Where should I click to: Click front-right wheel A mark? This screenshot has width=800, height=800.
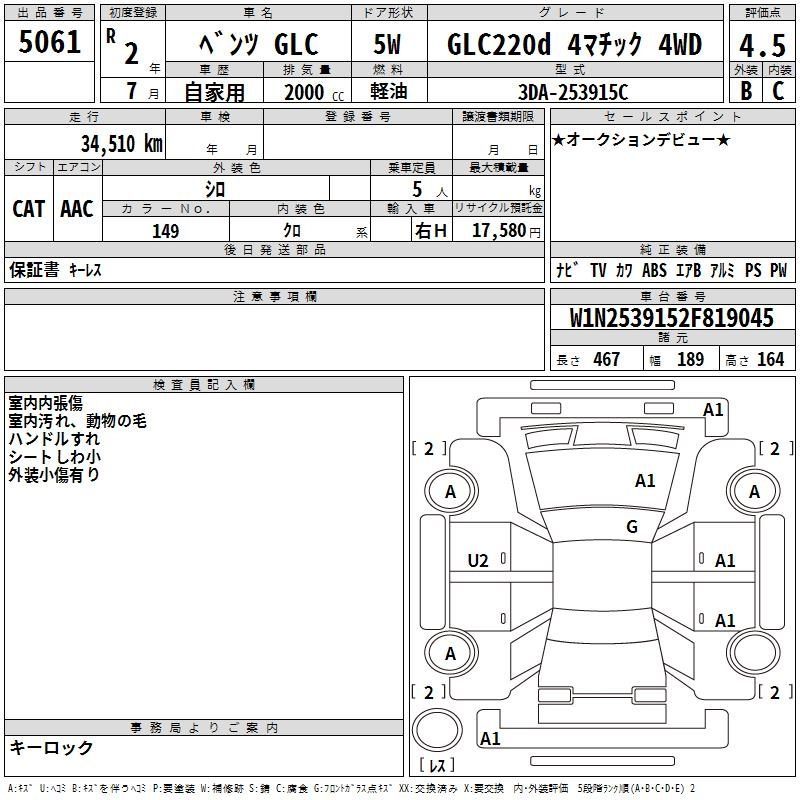(x=754, y=492)
